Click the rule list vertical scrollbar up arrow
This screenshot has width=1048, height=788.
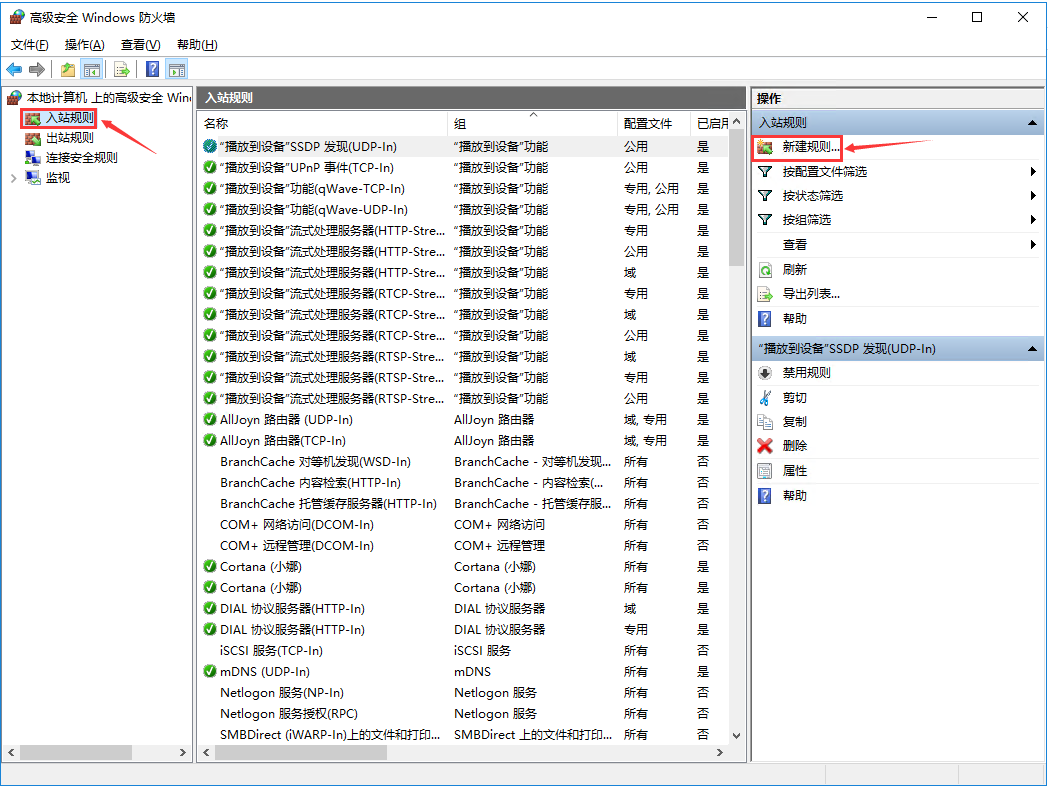(736, 121)
